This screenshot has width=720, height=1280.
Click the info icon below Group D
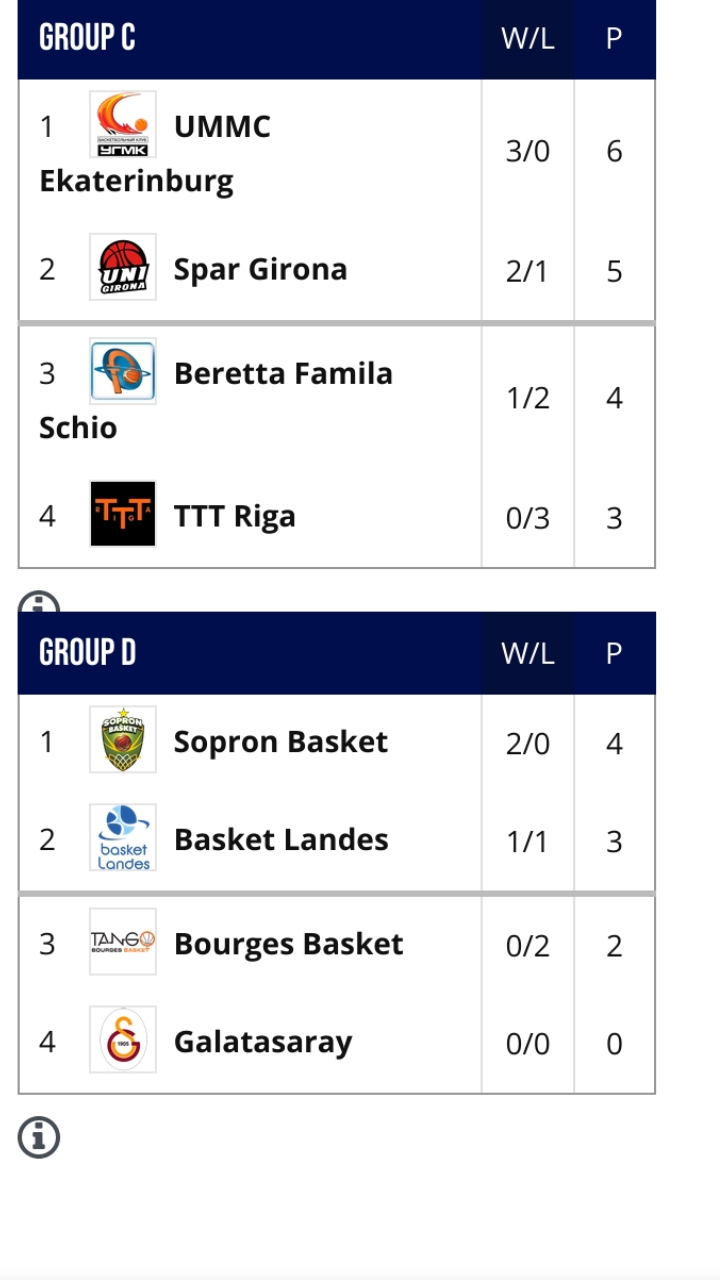click(x=39, y=1138)
